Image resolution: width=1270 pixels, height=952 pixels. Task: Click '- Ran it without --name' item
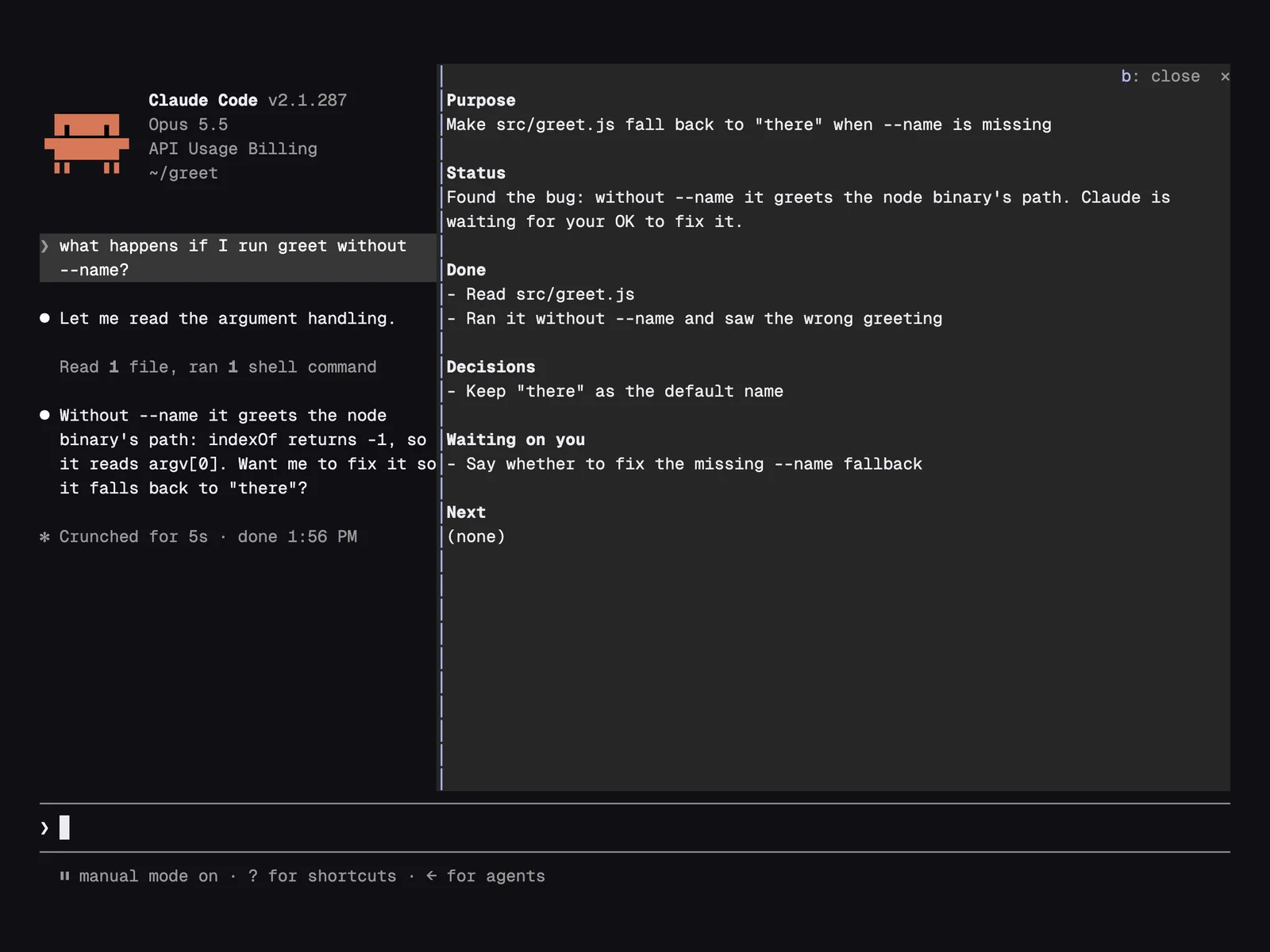(695, 318)
